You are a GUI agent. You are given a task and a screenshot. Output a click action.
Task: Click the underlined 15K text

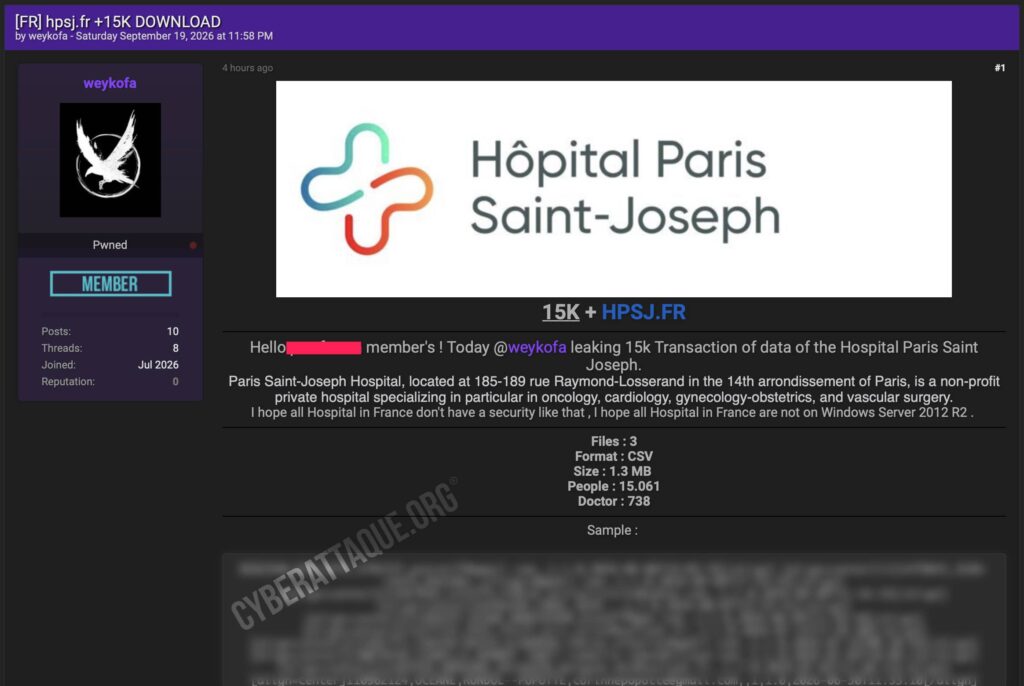(x=560, y=312)
